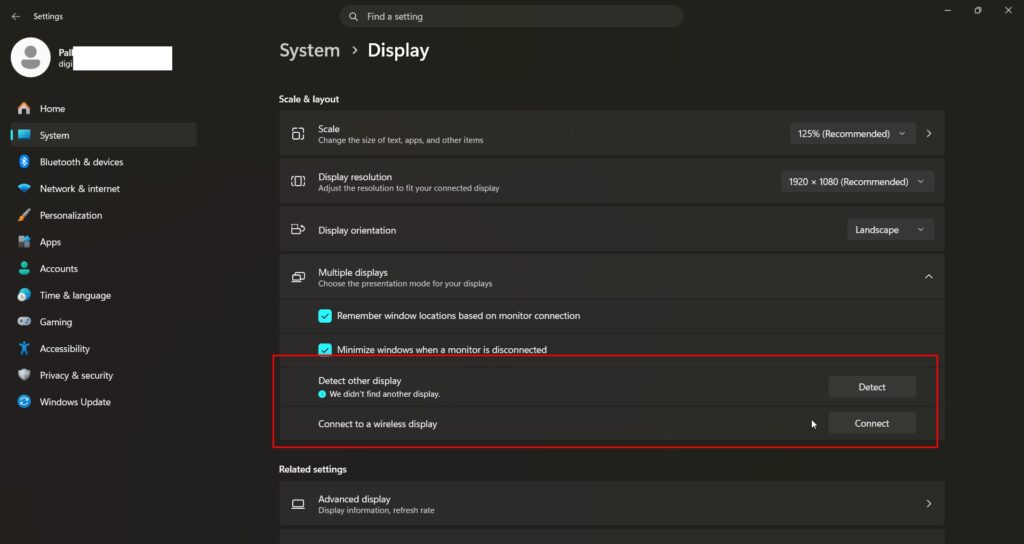Click the System monitor icon in the sidebar

click(24, 135)
